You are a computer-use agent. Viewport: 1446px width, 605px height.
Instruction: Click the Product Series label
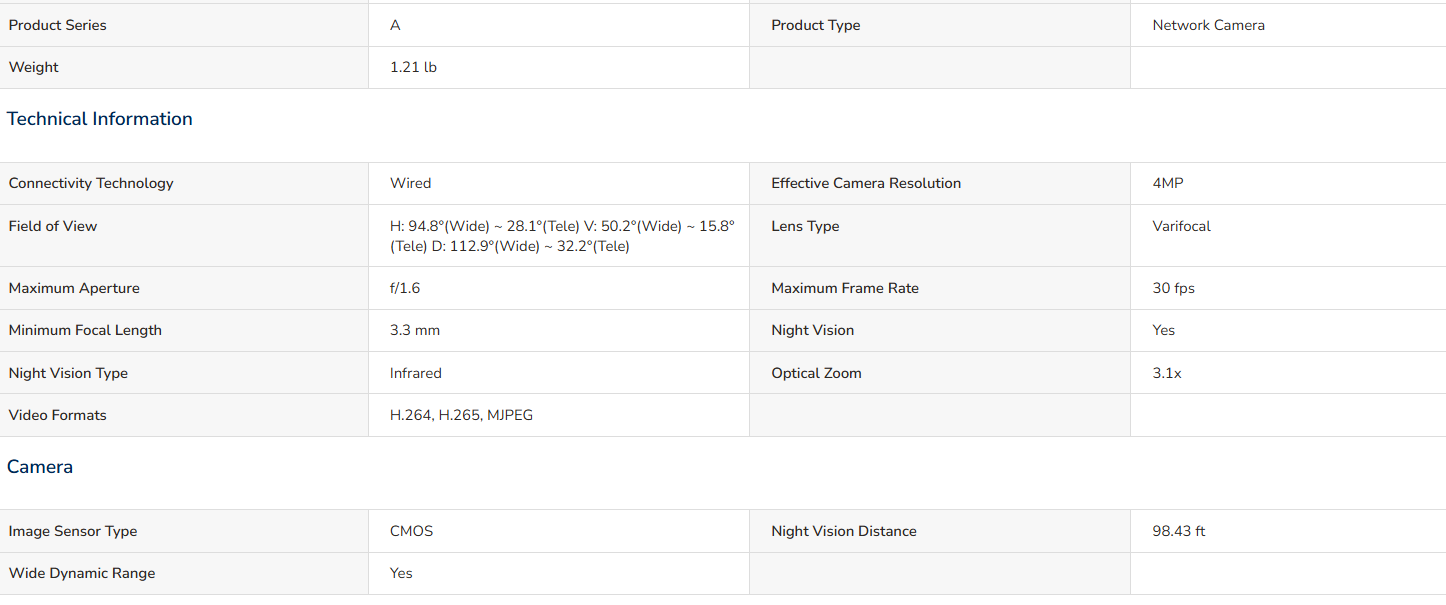click(x=58, y=25)
